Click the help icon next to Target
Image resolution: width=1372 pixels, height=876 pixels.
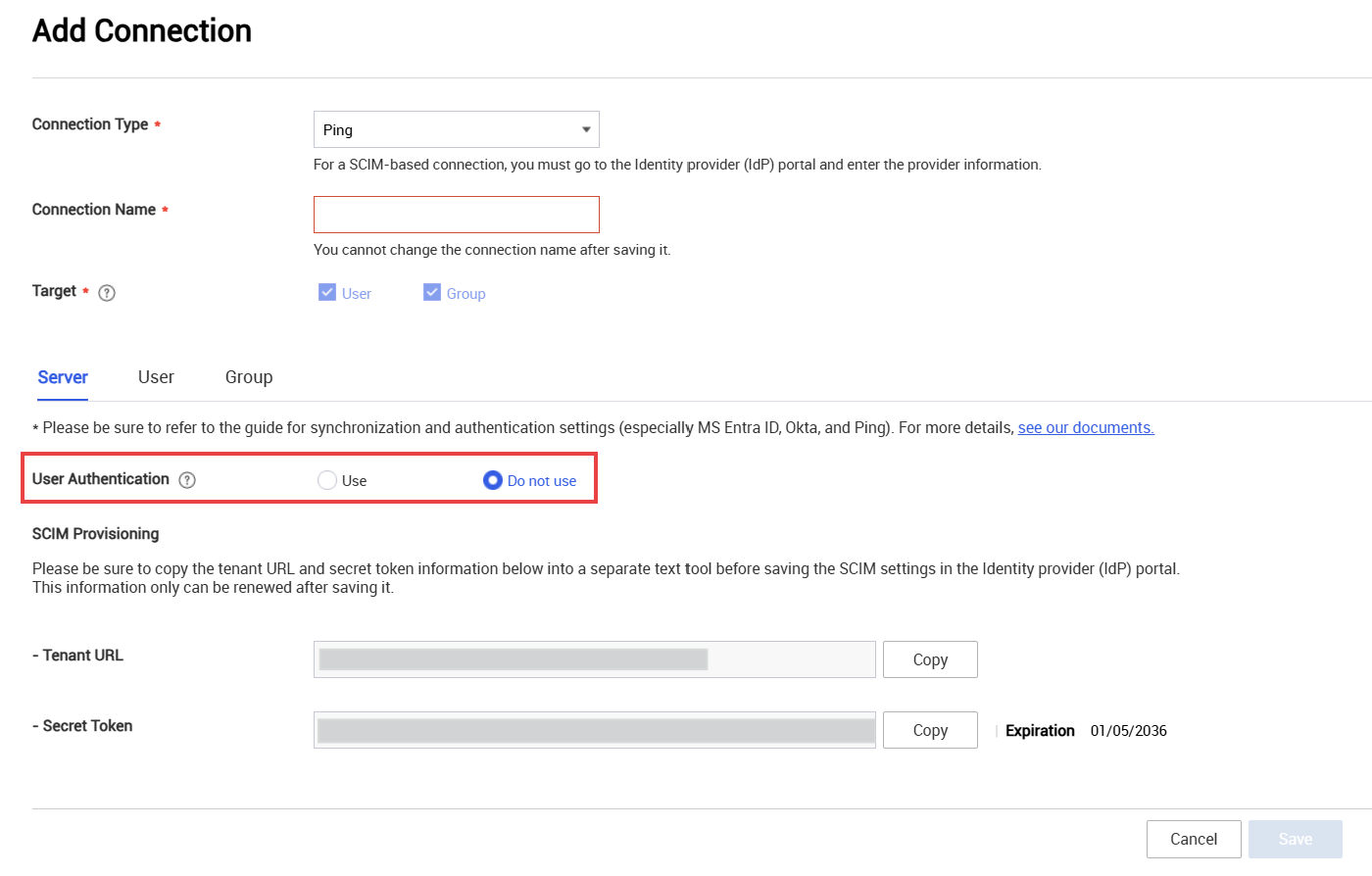[106, 292]
